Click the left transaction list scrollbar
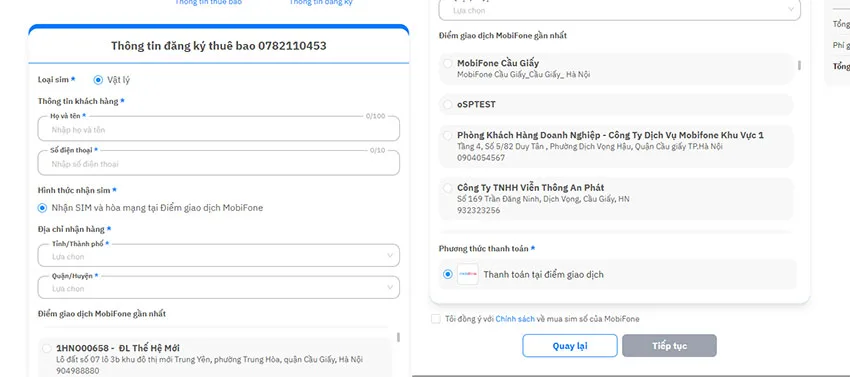 pyautogui.click(x=398, y=337)
